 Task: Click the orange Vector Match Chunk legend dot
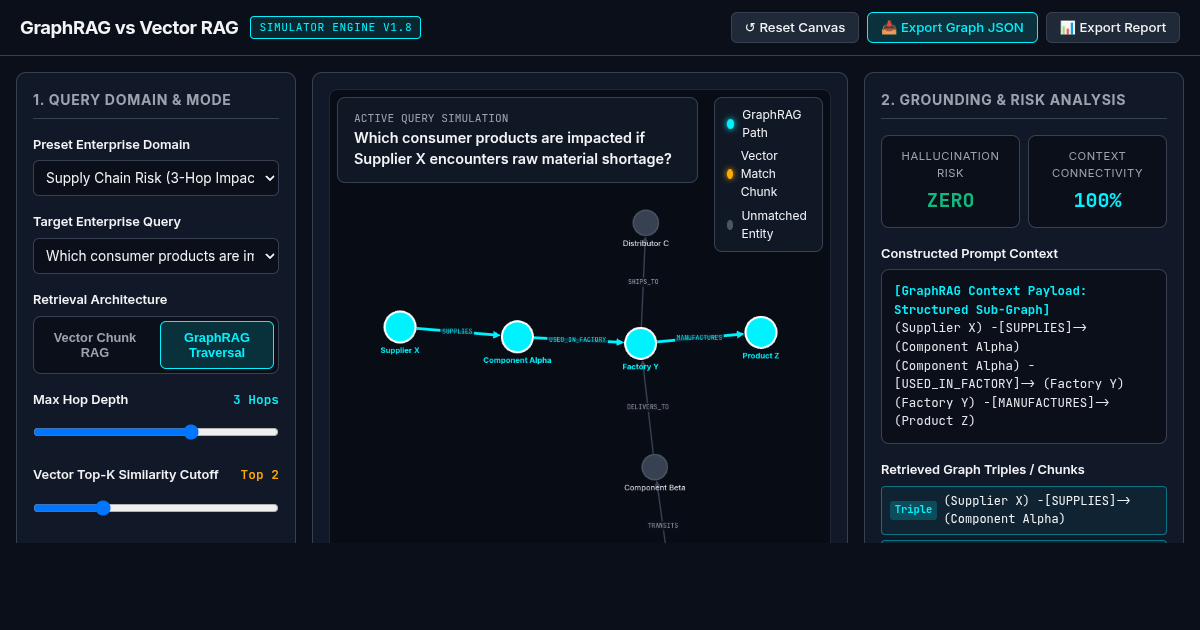(730, 174)
